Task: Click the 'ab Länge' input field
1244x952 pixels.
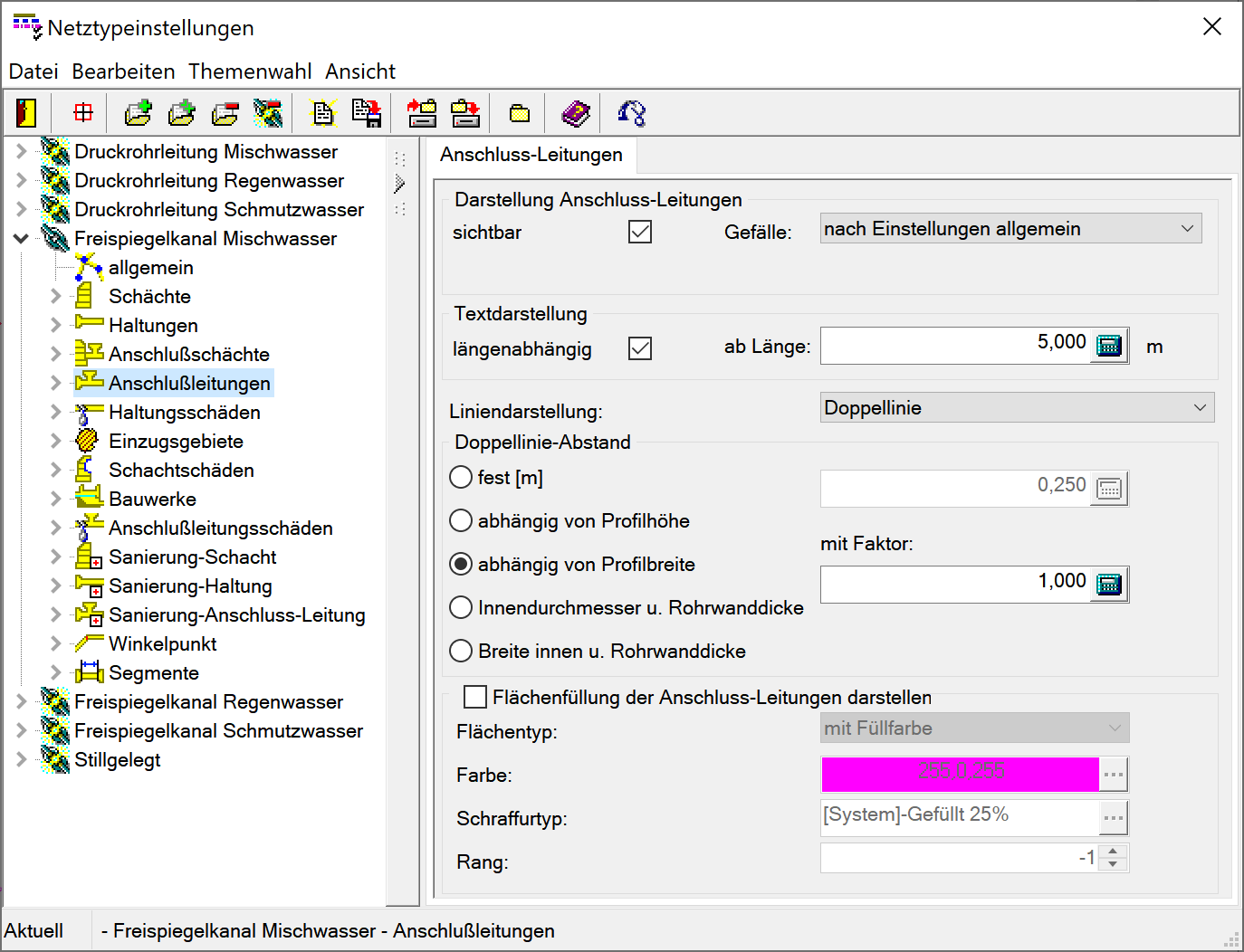Action: pos(953,346)
